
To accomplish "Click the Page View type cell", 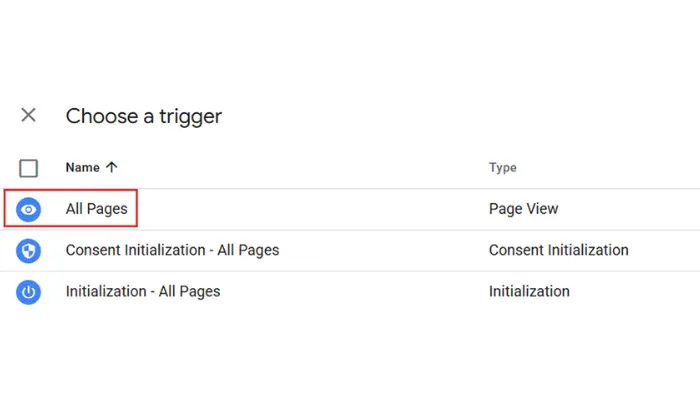I will (523, 209).
